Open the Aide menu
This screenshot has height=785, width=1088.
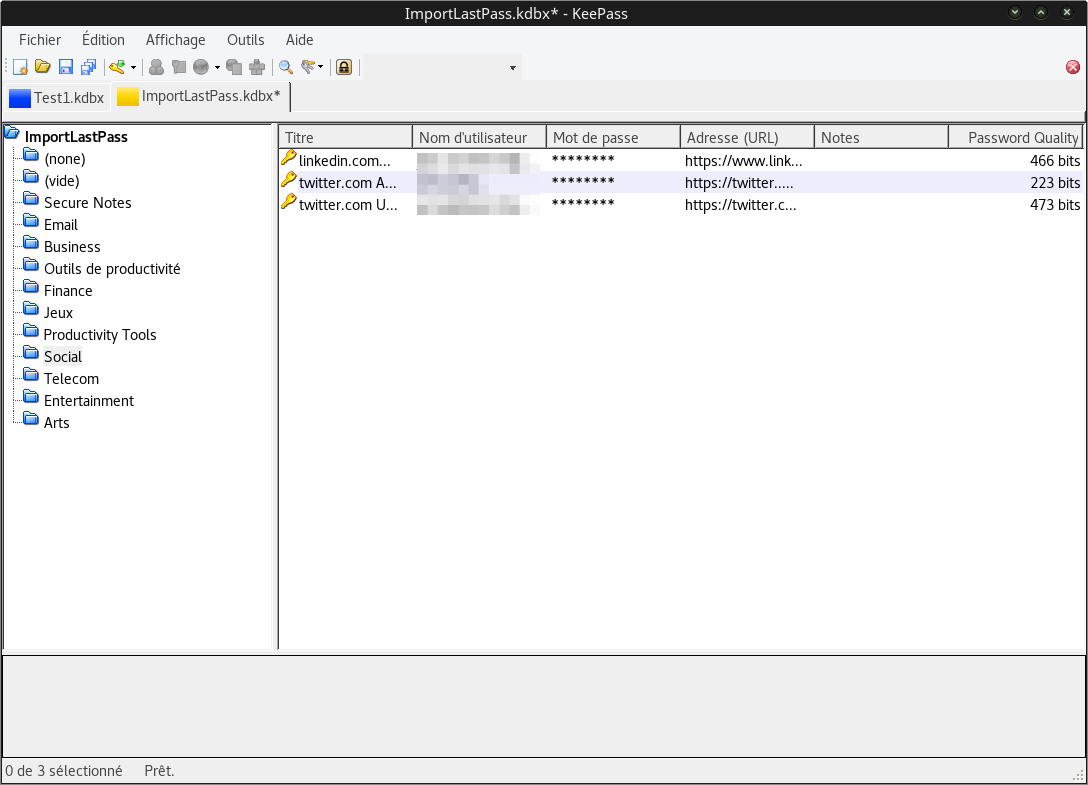(x=299, y=40)
